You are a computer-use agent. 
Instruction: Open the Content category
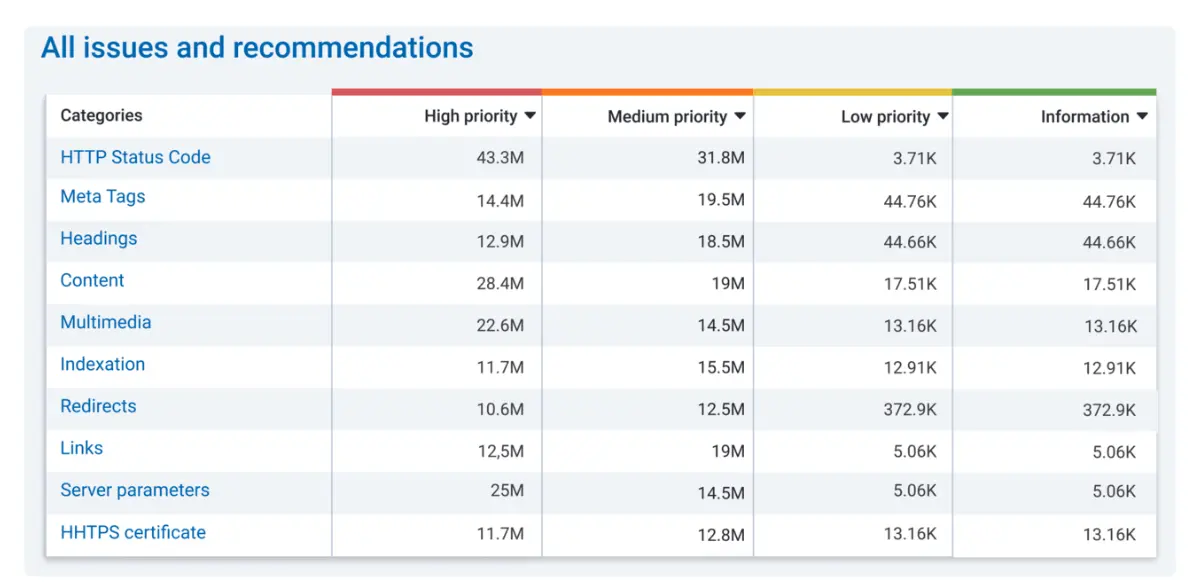(92, 282)
